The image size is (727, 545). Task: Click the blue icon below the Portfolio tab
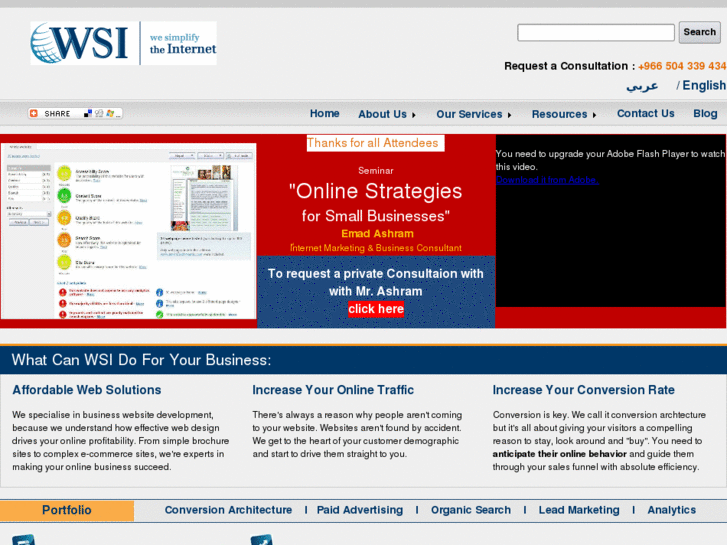pyautogui.click(x=23, y=540)
